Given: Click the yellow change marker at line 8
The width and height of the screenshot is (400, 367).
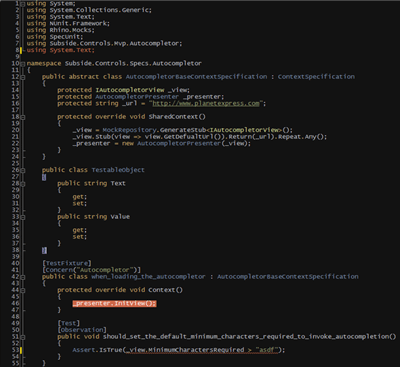Looking at the screenshot, I should click(21, 50).
